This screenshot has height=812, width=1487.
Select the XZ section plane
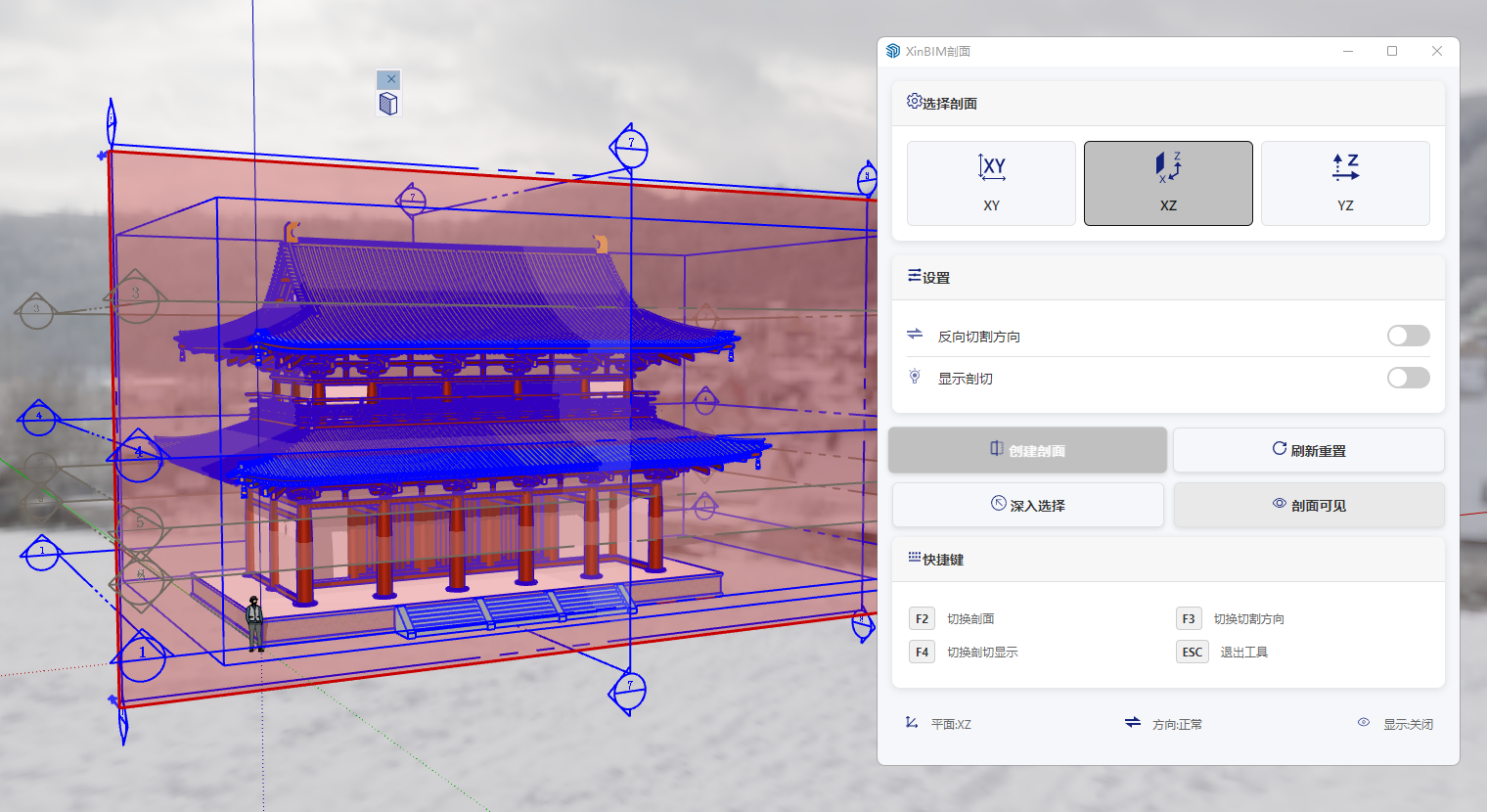point(1168,183)
